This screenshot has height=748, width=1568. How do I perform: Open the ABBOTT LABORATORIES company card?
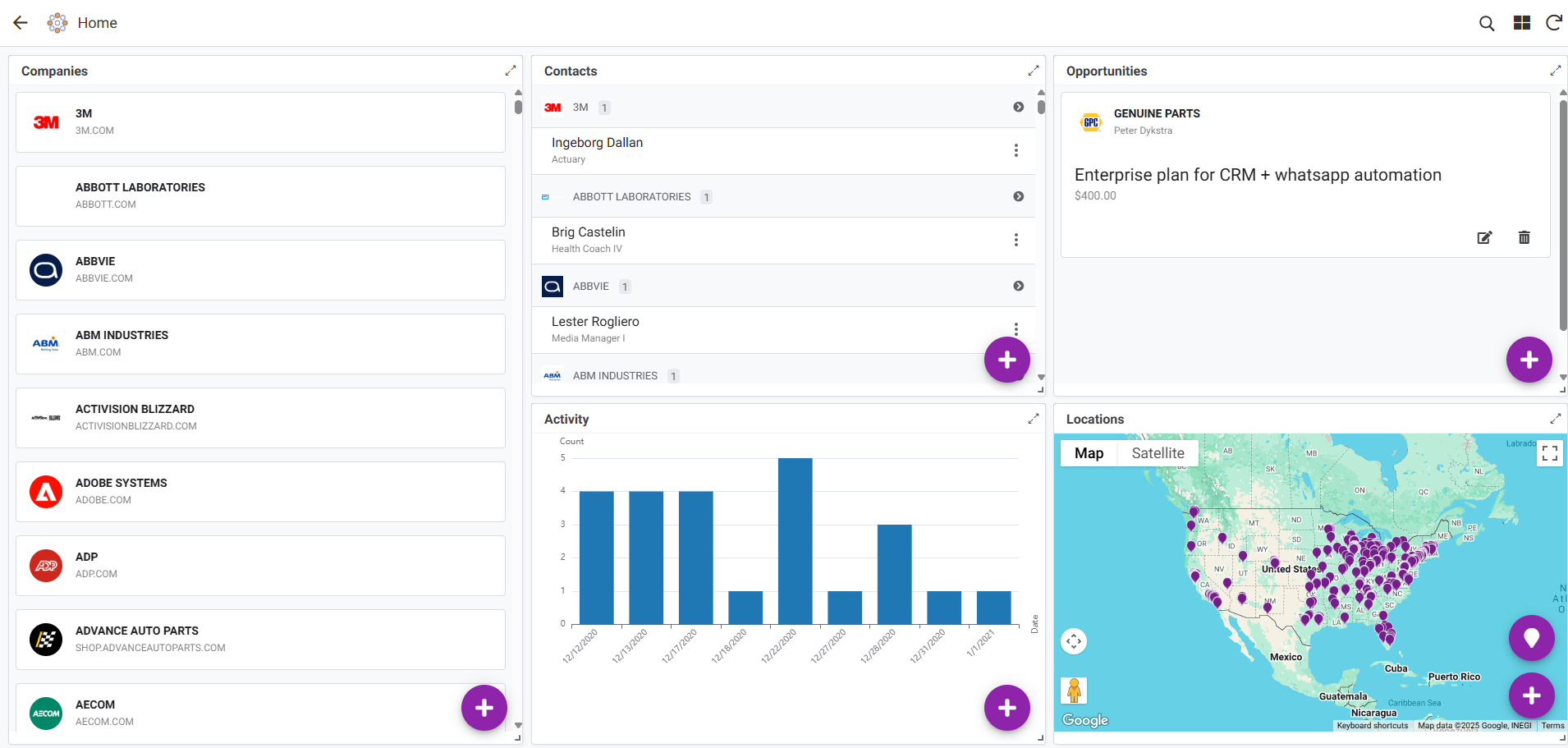pos(260,196)
